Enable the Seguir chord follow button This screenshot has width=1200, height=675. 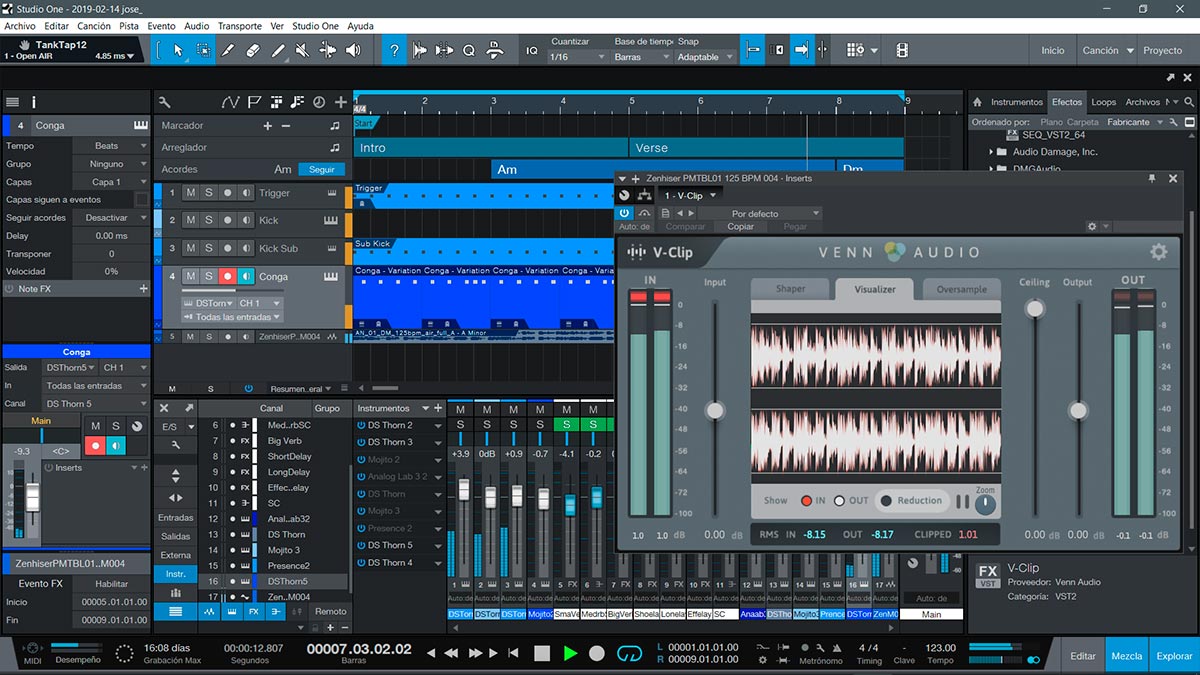(322, 169)
